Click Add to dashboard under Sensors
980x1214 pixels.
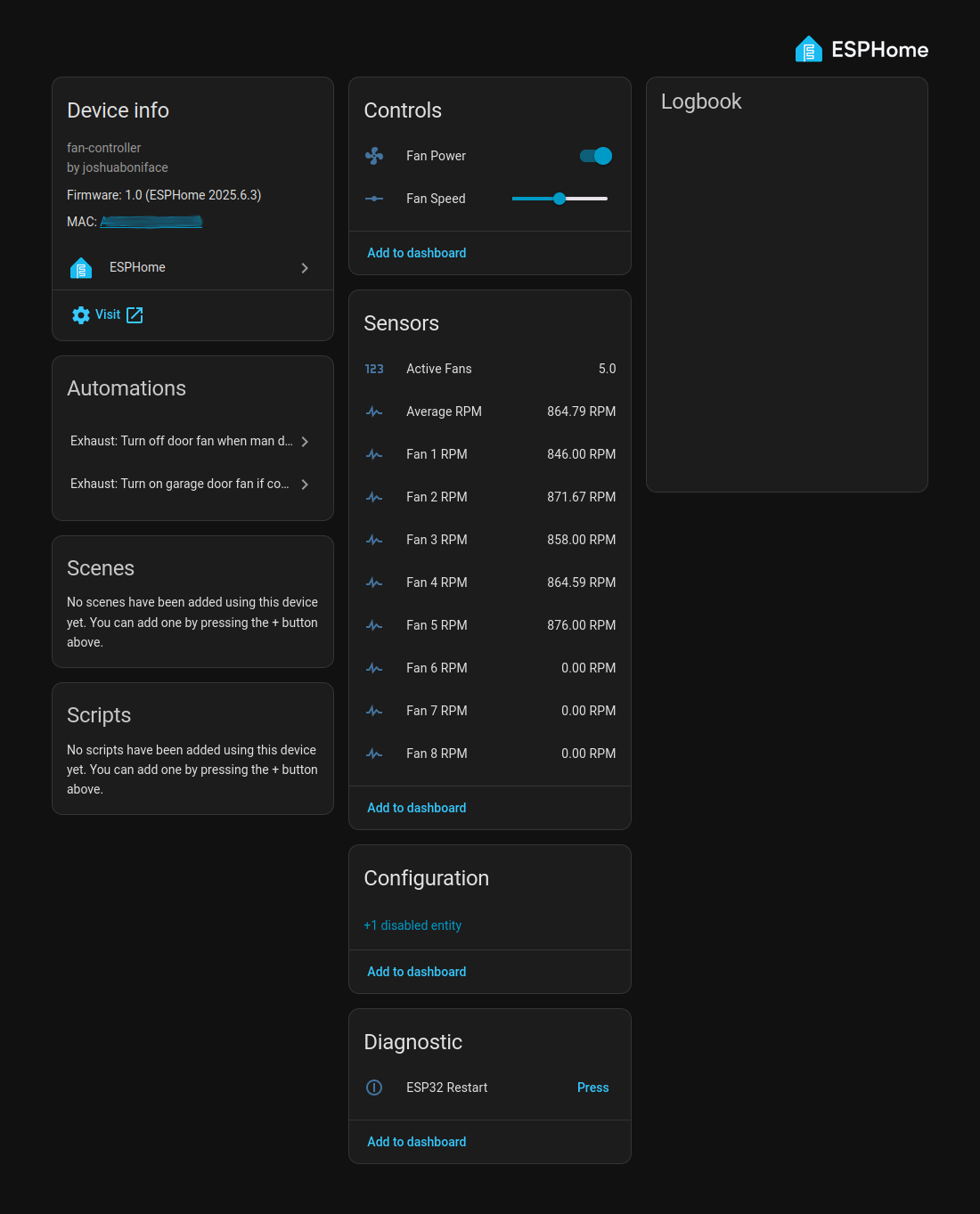[x=416, y=807]
